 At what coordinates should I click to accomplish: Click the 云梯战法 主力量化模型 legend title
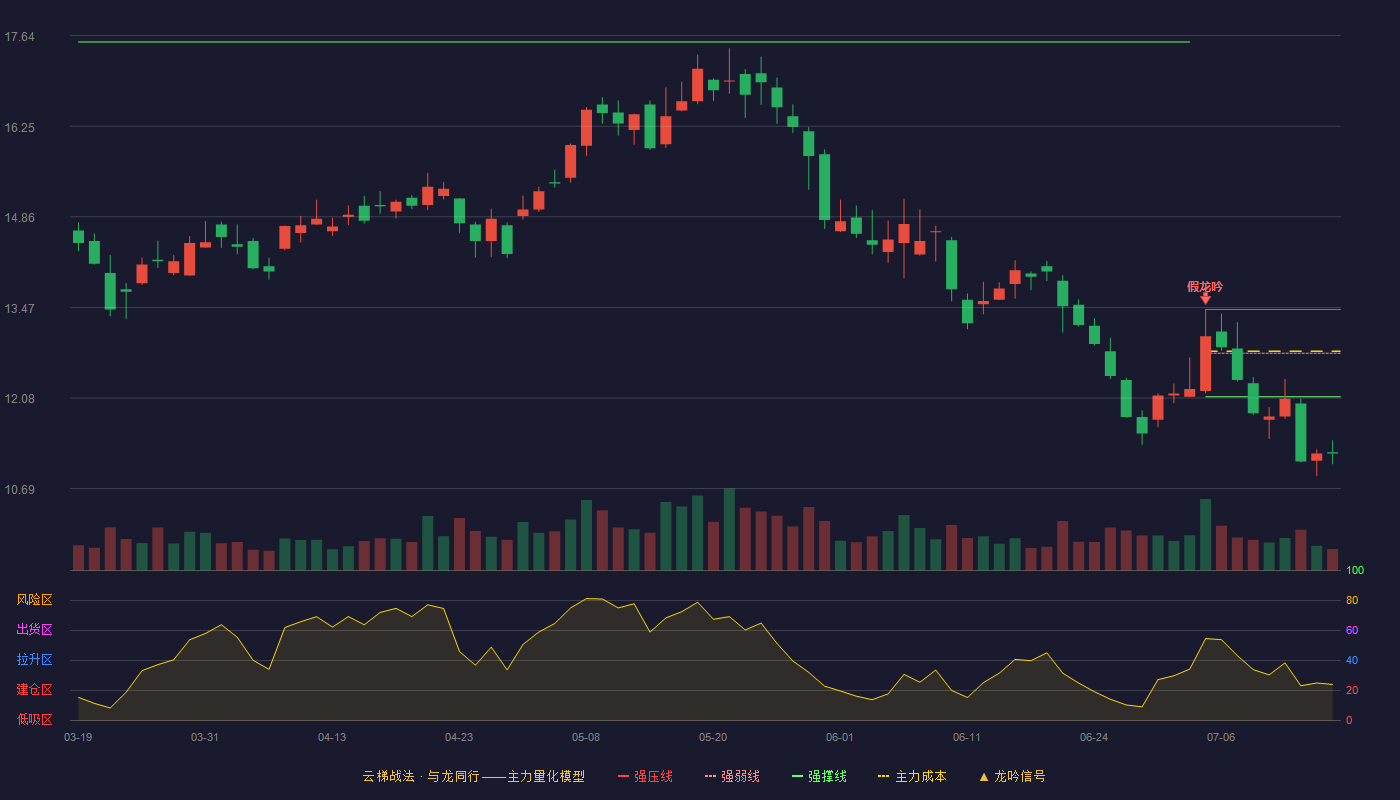tap(474, 776)
